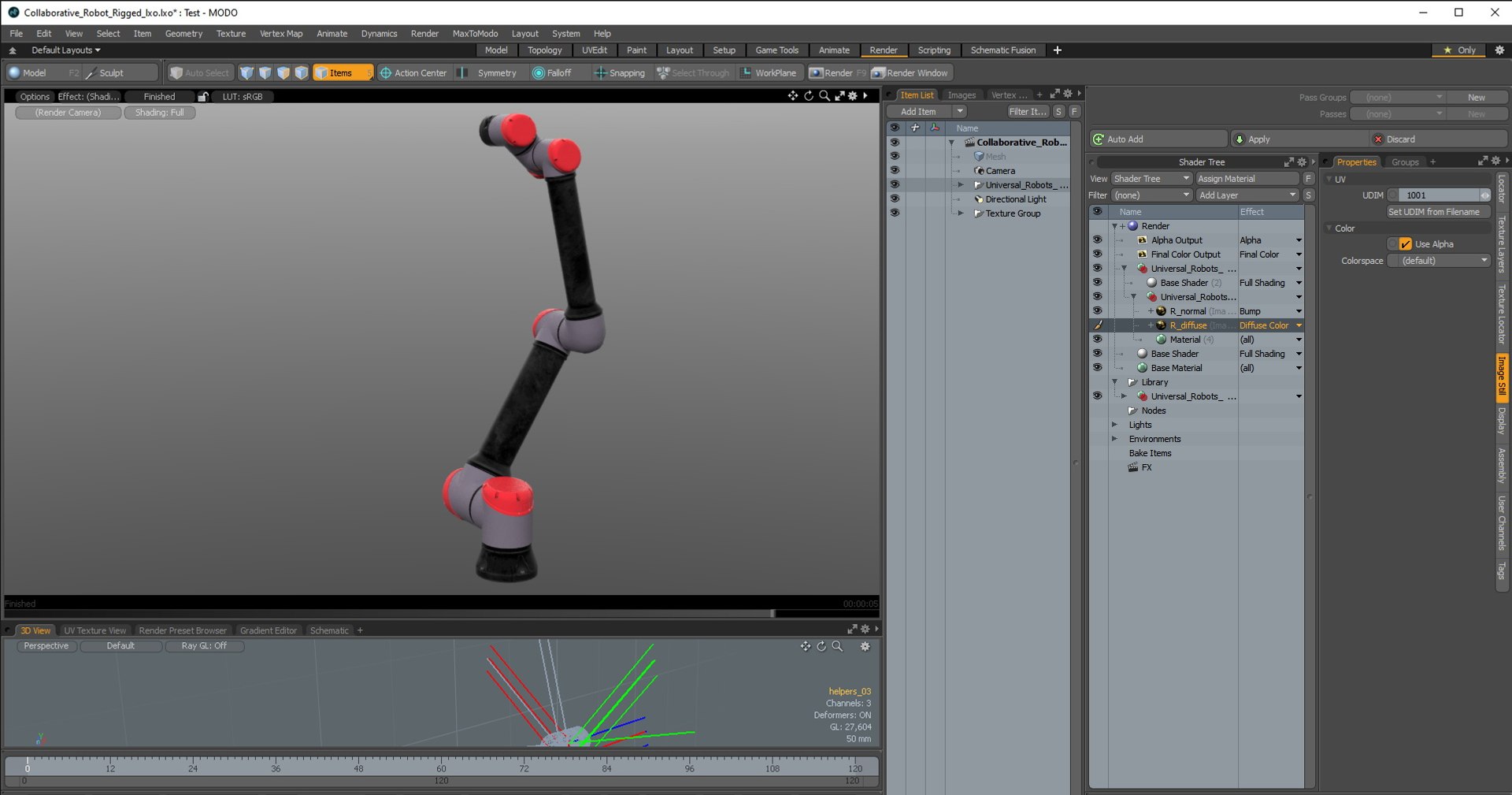The height and width of the screenshot is (795, 1512).
Task: Open the Dynamics menu
Action: tap(379, 33)
